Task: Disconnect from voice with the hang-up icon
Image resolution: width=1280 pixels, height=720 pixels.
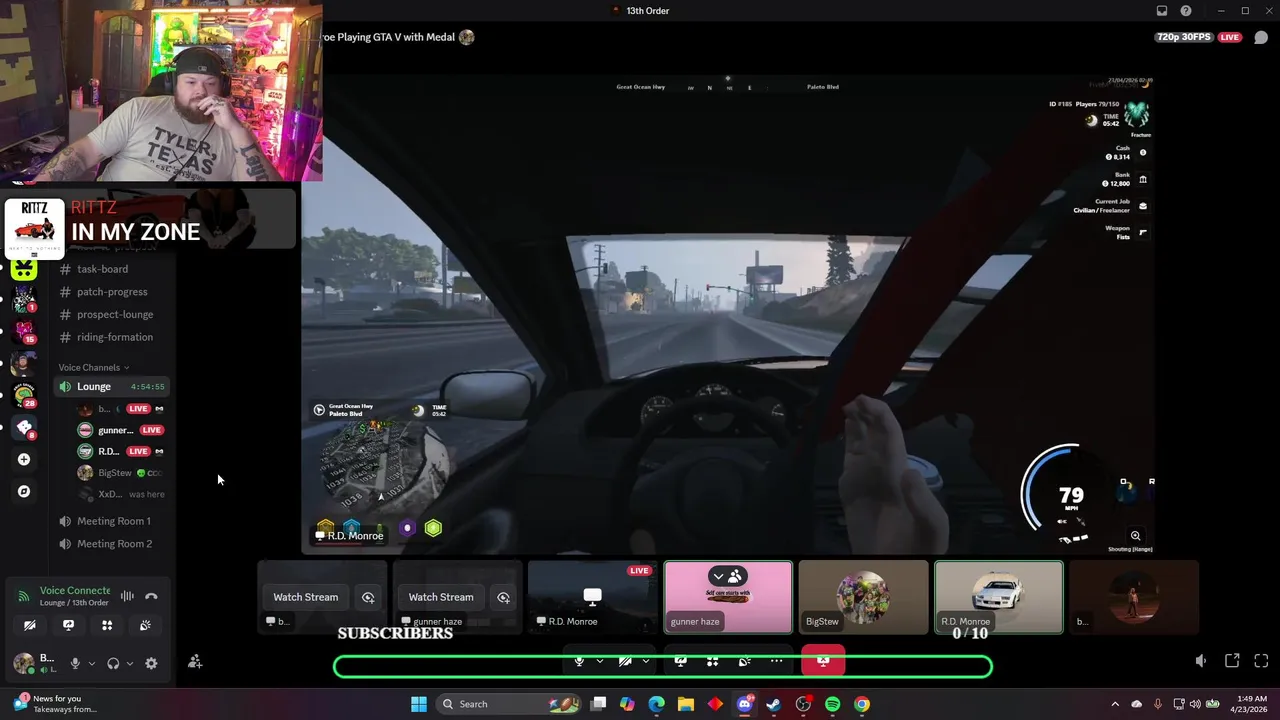Action: (151, 596)
